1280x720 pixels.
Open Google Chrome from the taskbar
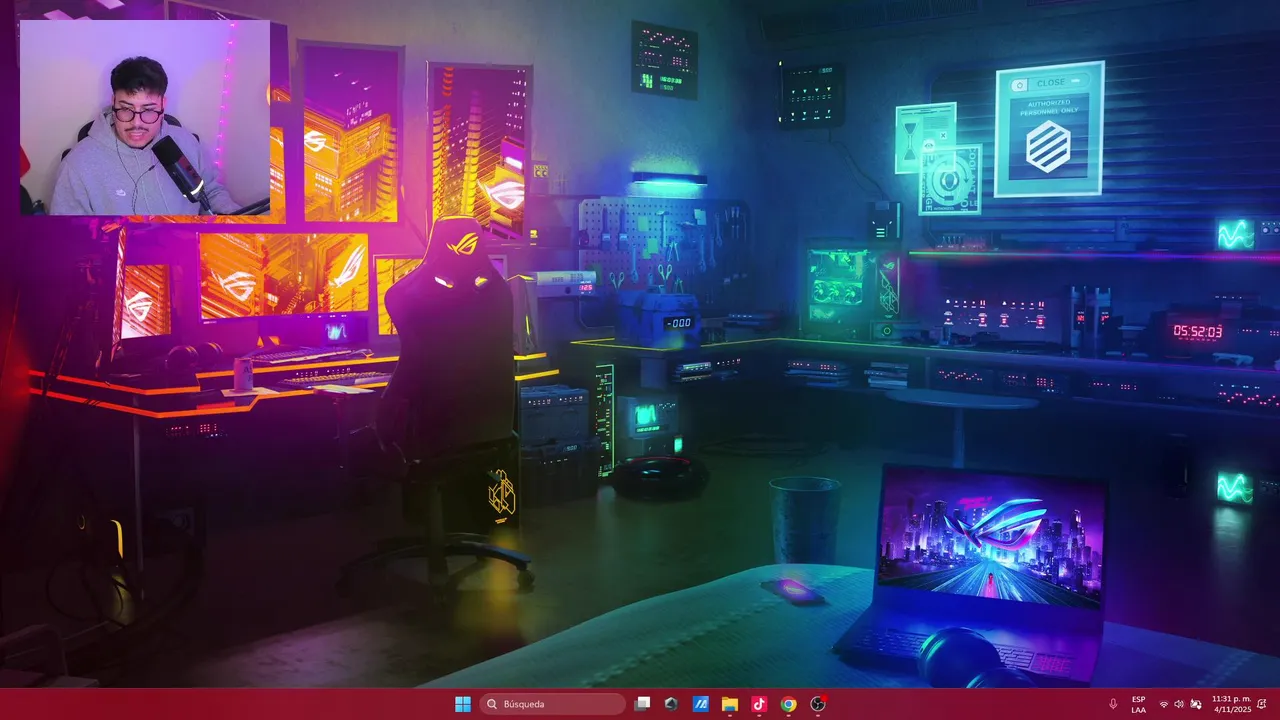[788, 704]
